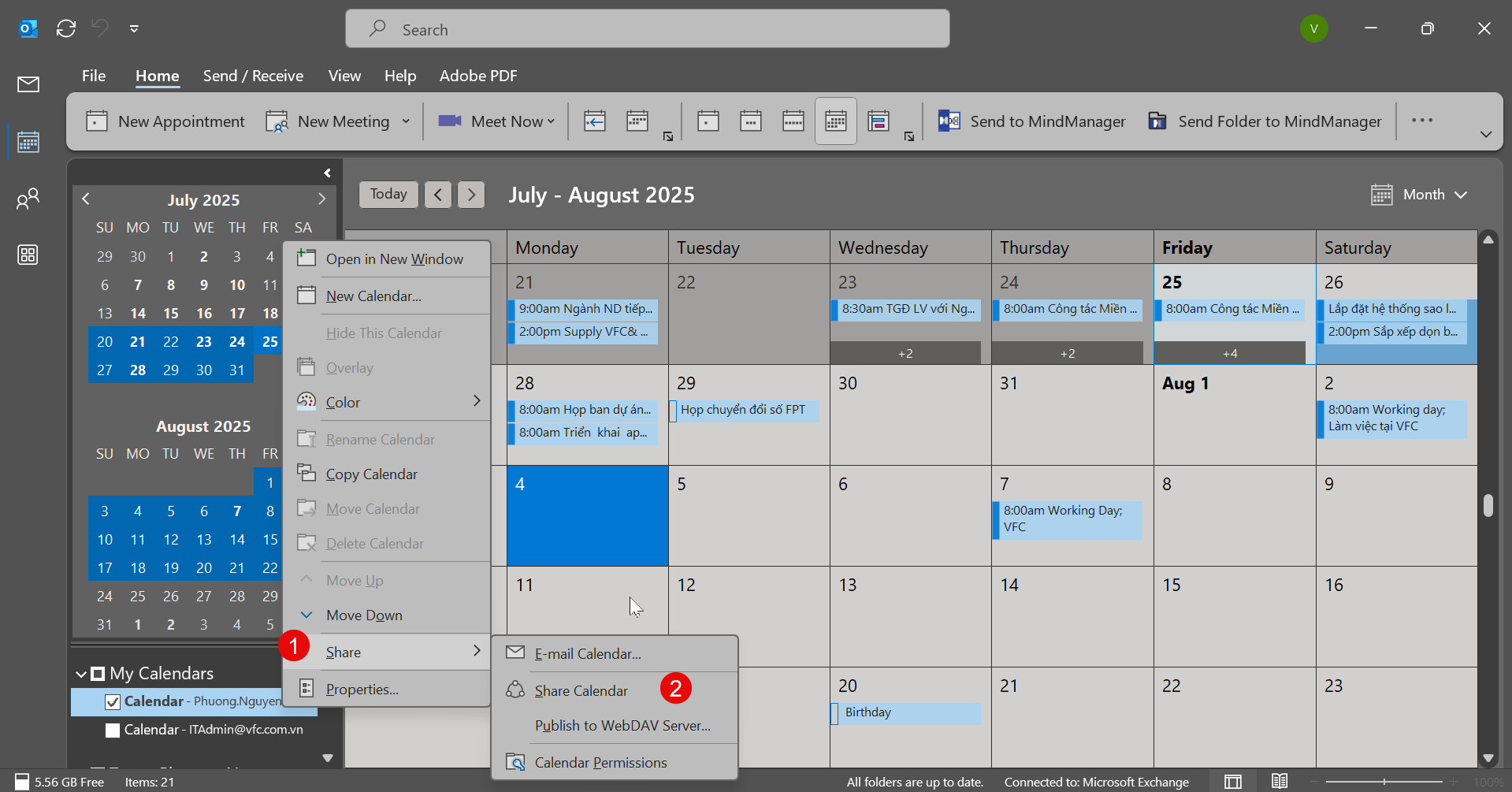Switch to the Schedule View layout icon

click(x=878, y=121)
